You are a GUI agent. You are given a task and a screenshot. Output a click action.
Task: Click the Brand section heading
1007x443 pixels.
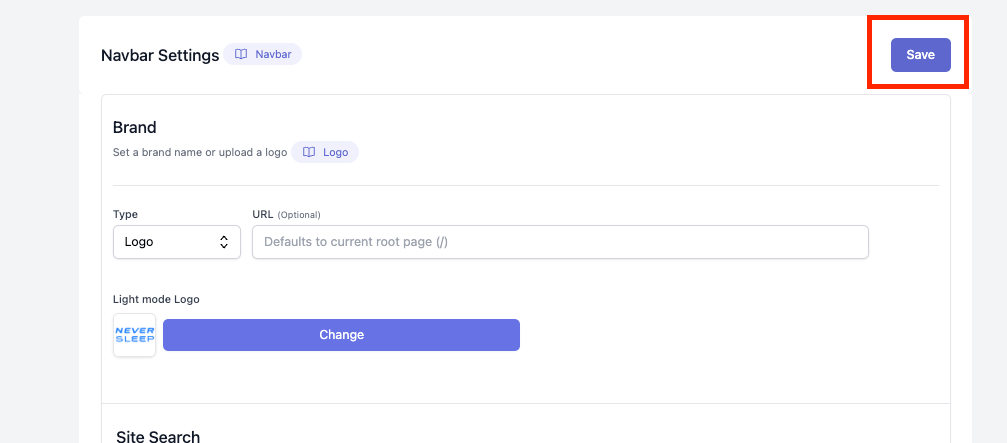tap(134, 127)
